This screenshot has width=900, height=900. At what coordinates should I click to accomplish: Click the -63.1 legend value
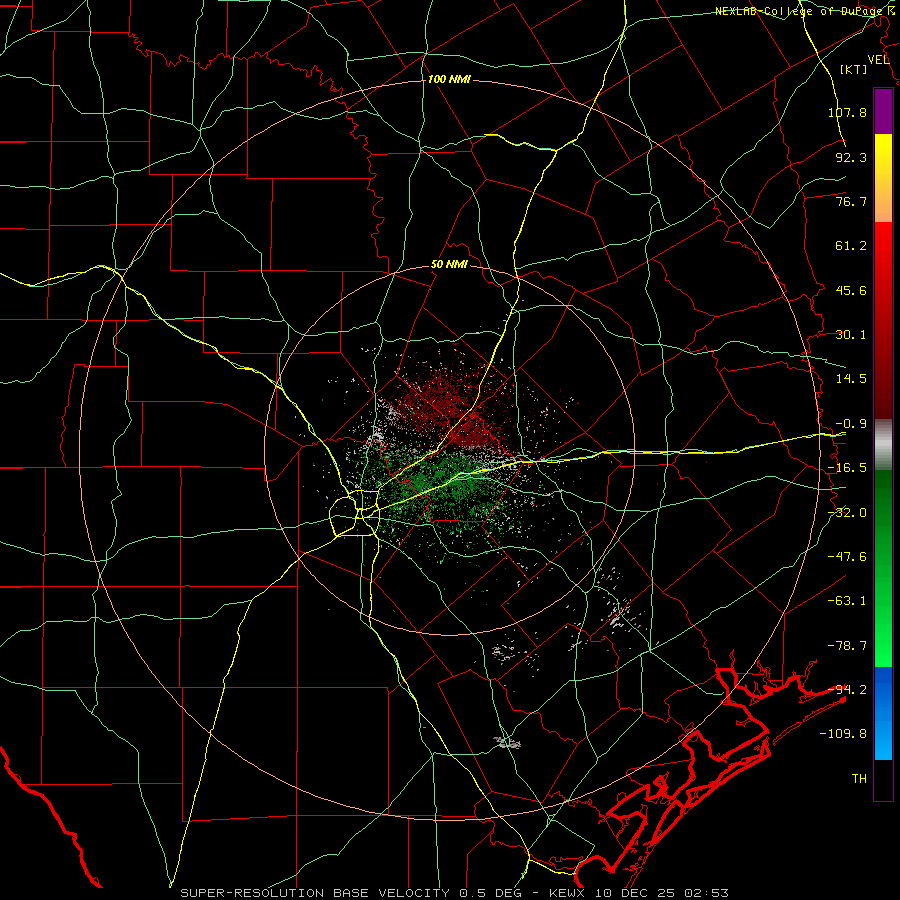[x=847, y=601]
